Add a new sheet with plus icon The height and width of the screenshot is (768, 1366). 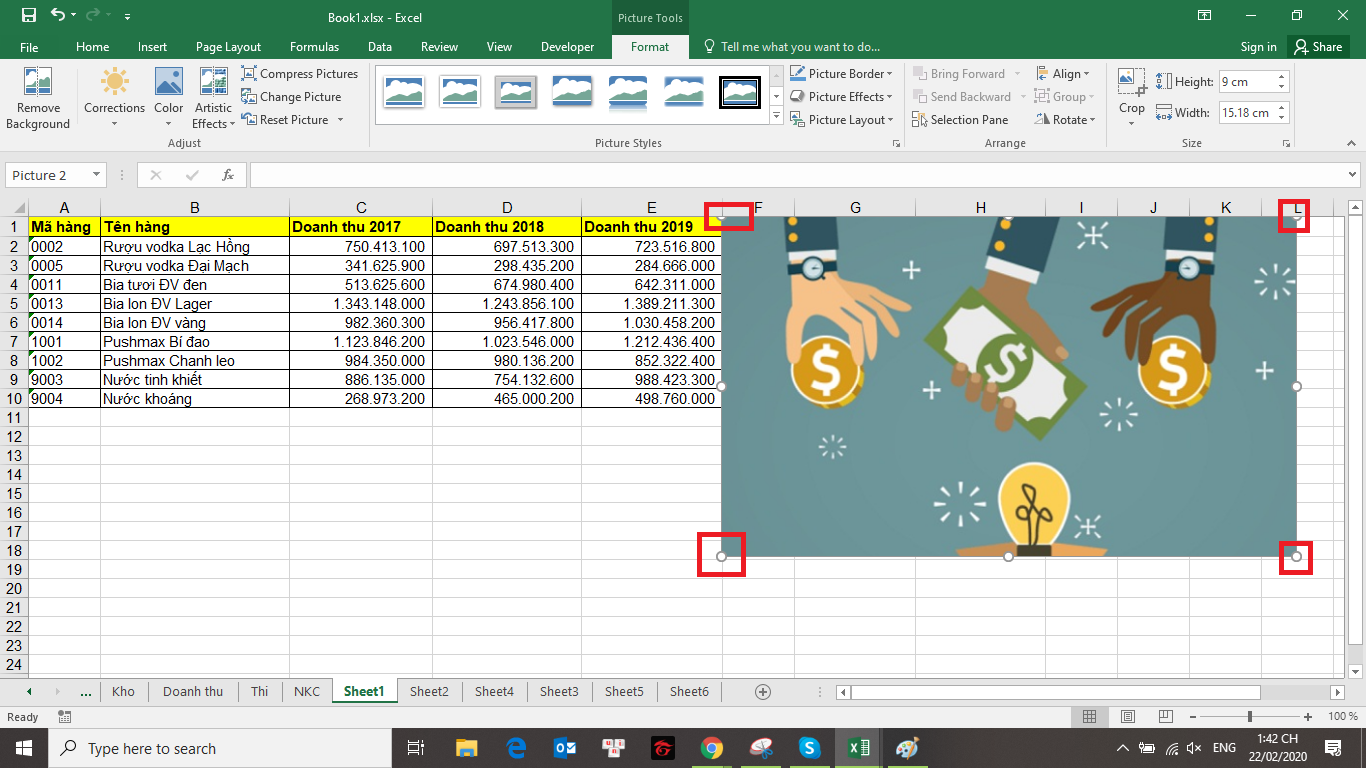pos(763,692)
